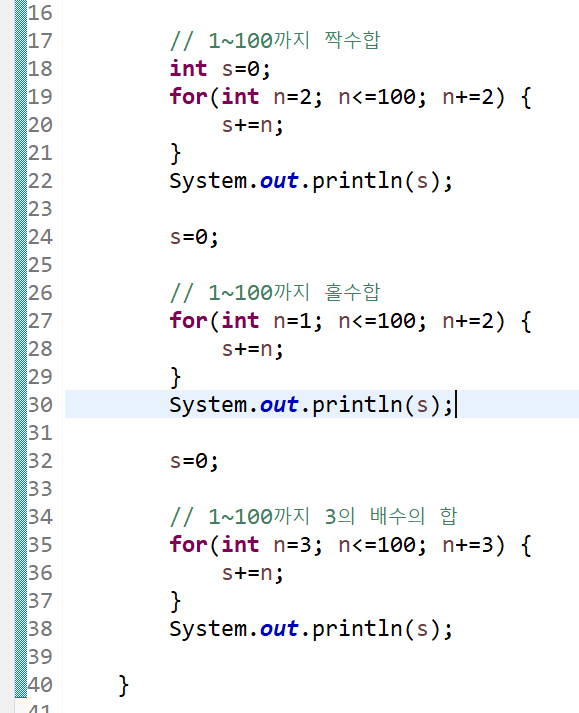Click the "out" field on line 22
This screenshot has height=713, width=579.
point(279,181)
